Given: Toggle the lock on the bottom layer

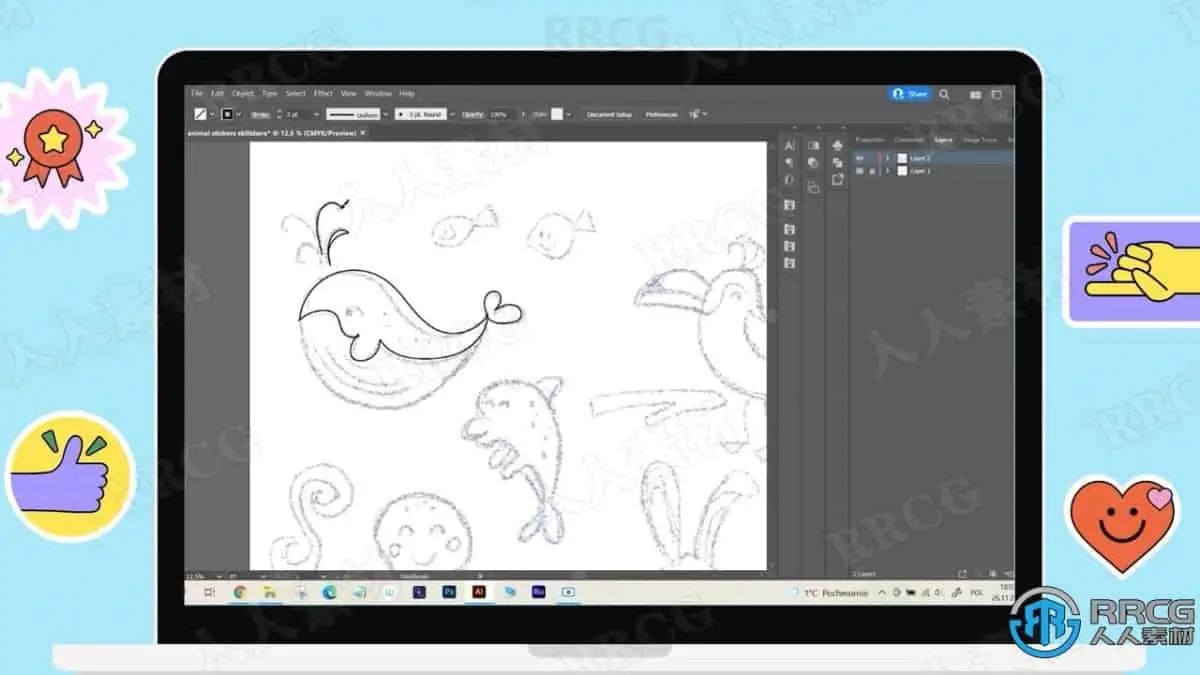Looking at the screenshot, I should pos(872,171).
